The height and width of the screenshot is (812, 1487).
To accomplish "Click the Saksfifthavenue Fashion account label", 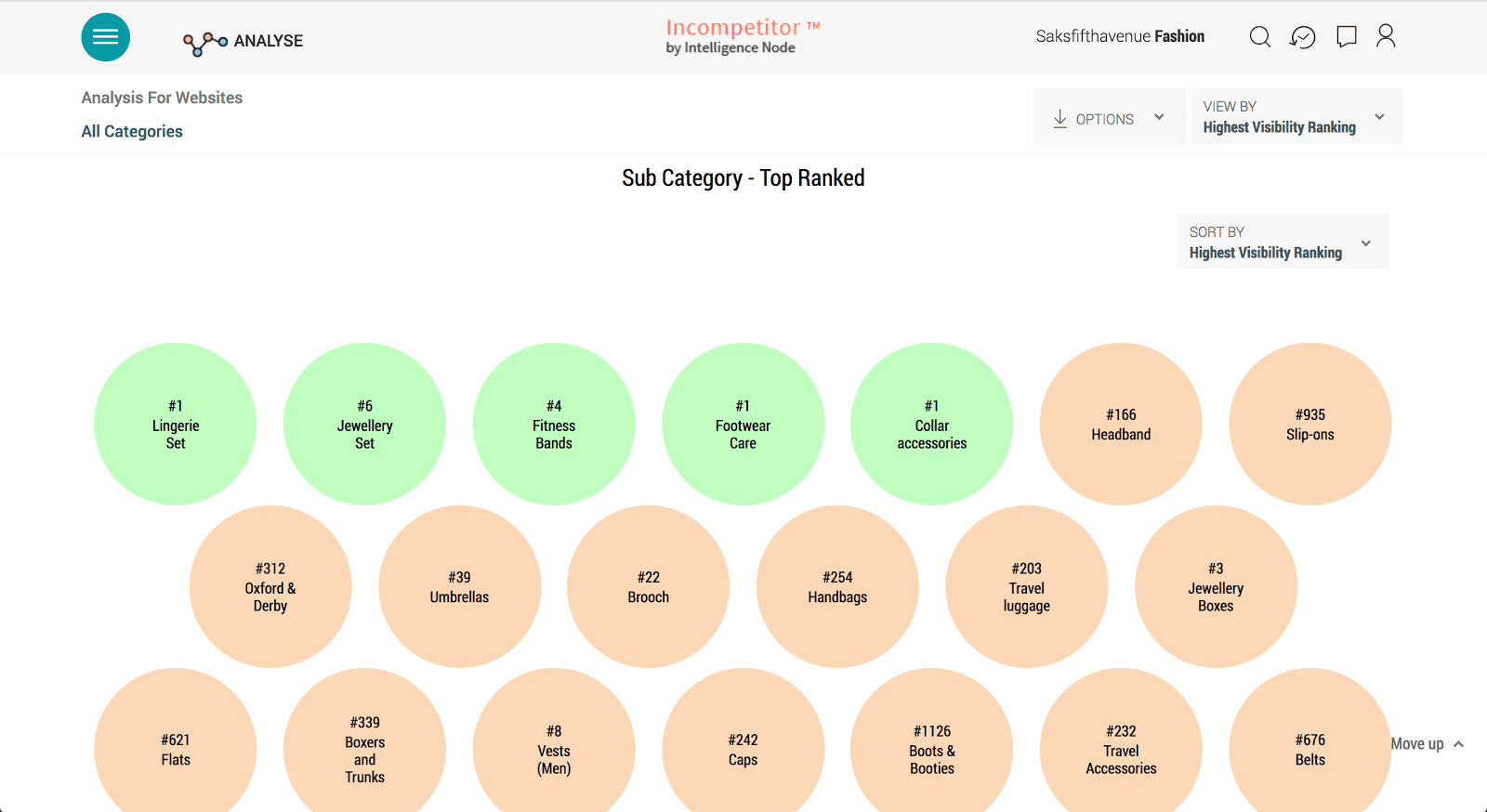I will (x=1120, y=36).
